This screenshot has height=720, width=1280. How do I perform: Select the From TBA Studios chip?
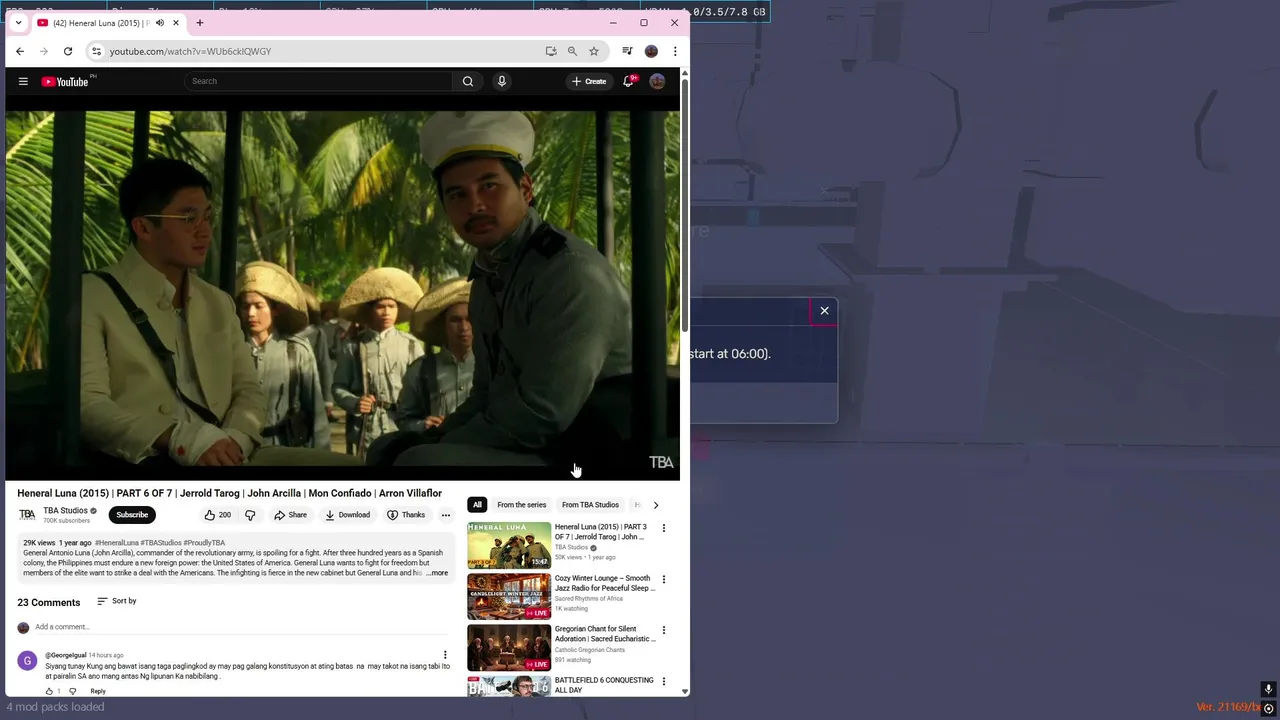pos(590,505)
